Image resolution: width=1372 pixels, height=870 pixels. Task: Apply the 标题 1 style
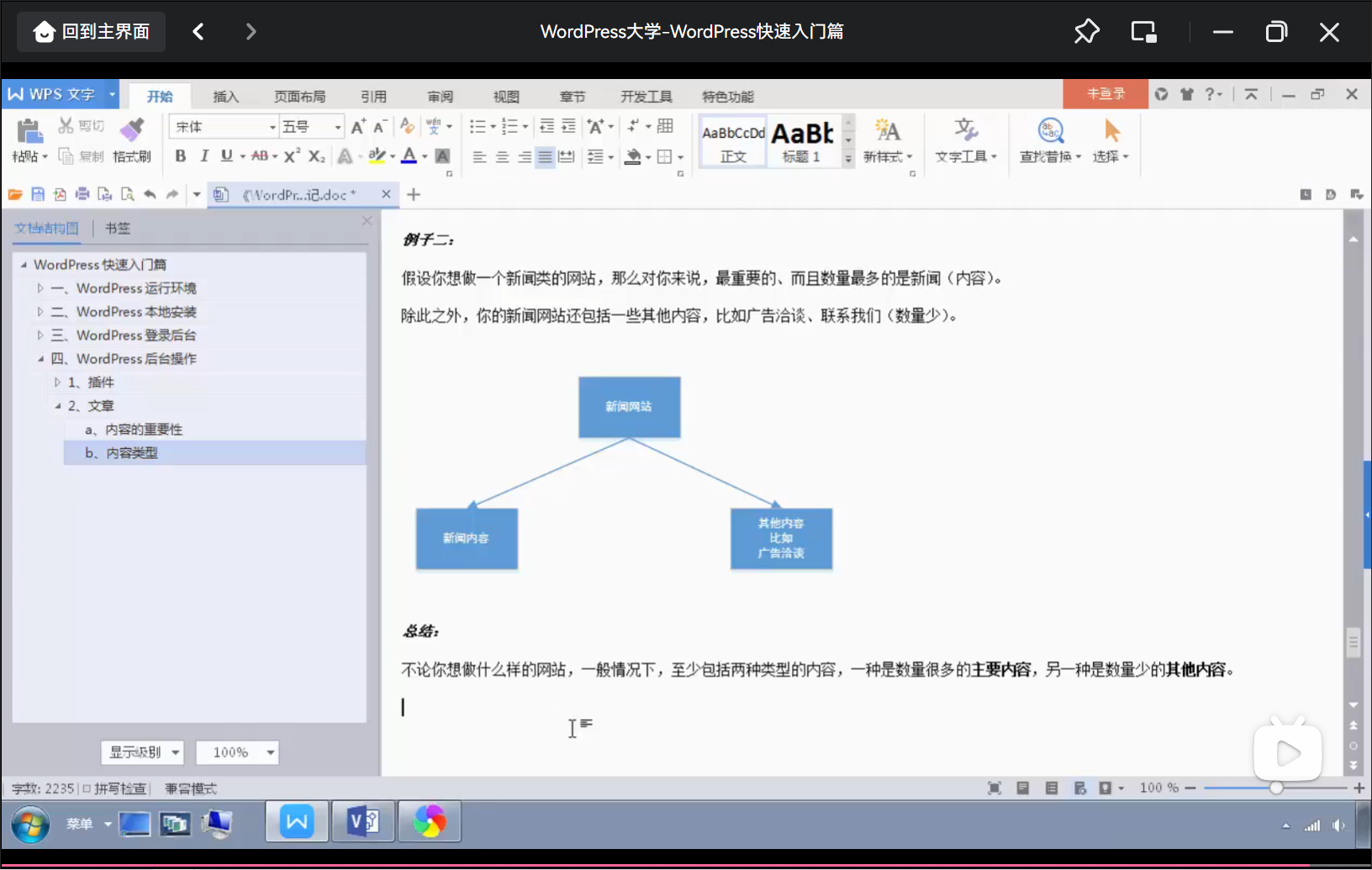pos(803,141)
